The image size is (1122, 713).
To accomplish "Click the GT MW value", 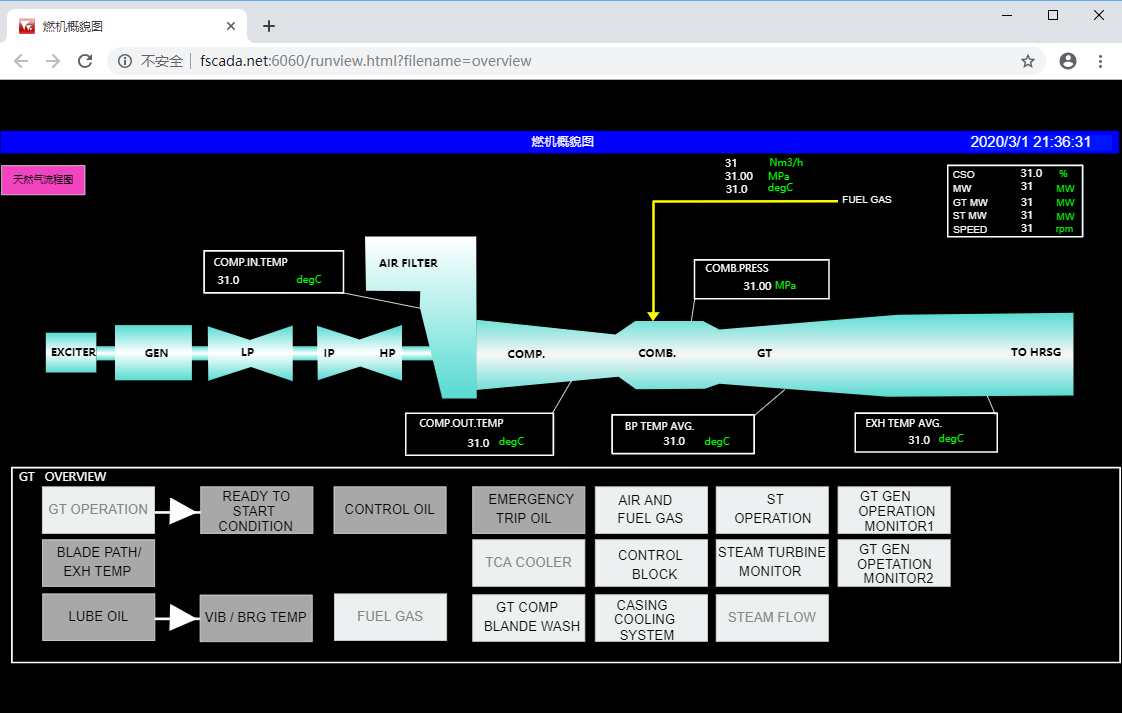I will click(1026, 202).
